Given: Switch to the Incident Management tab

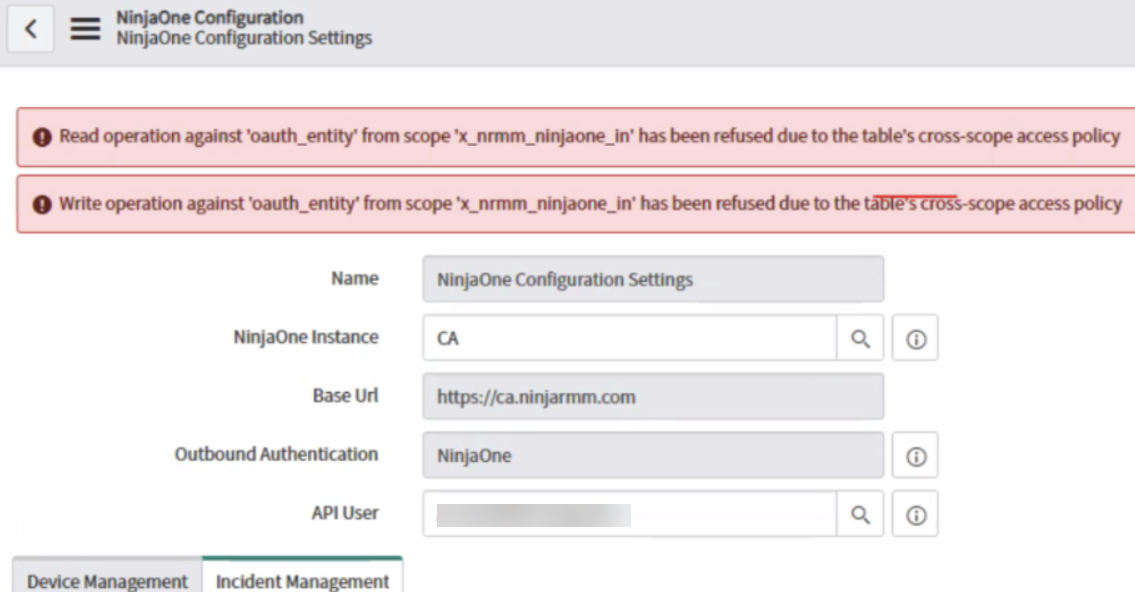Looking at the screenshot, I should pos(303,580).
